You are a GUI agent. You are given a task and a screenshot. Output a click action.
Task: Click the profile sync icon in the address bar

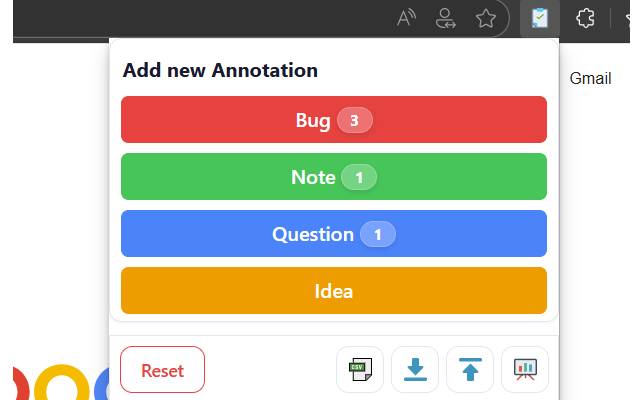[x=446, y=18]
